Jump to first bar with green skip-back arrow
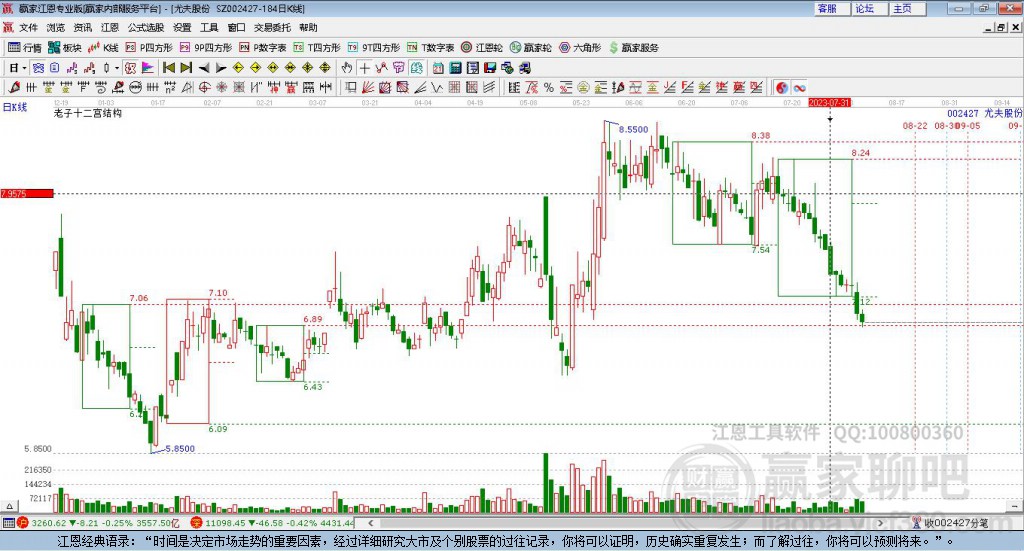This screenshot has width=1024, height=551. click(168, 68)
